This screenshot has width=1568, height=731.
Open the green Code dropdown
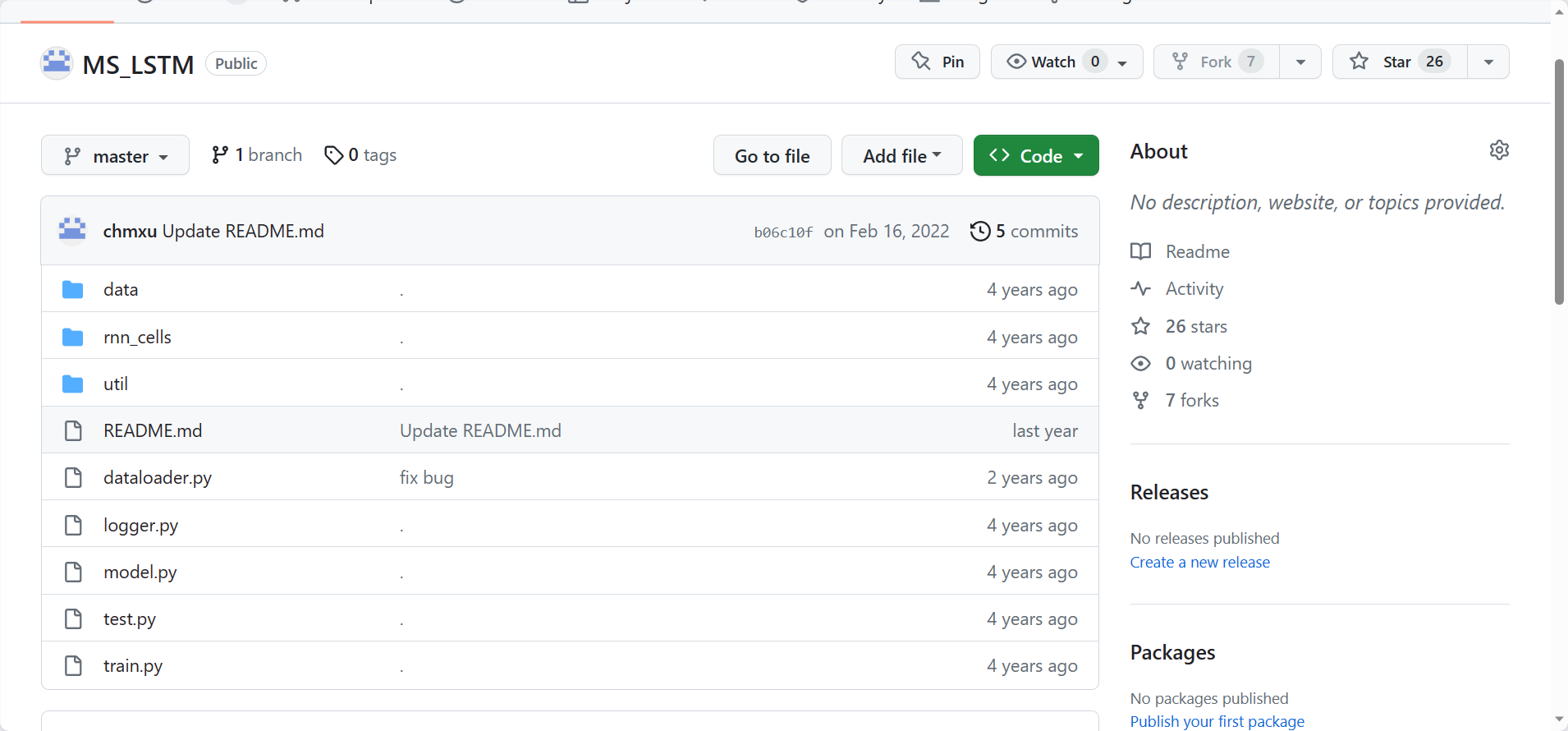click(1036, 155)
